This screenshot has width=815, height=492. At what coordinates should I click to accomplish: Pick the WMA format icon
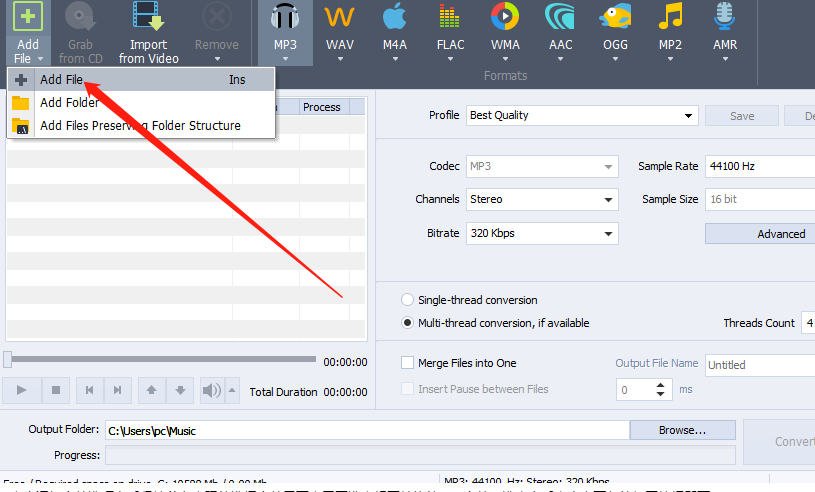[x=505, y=17]
